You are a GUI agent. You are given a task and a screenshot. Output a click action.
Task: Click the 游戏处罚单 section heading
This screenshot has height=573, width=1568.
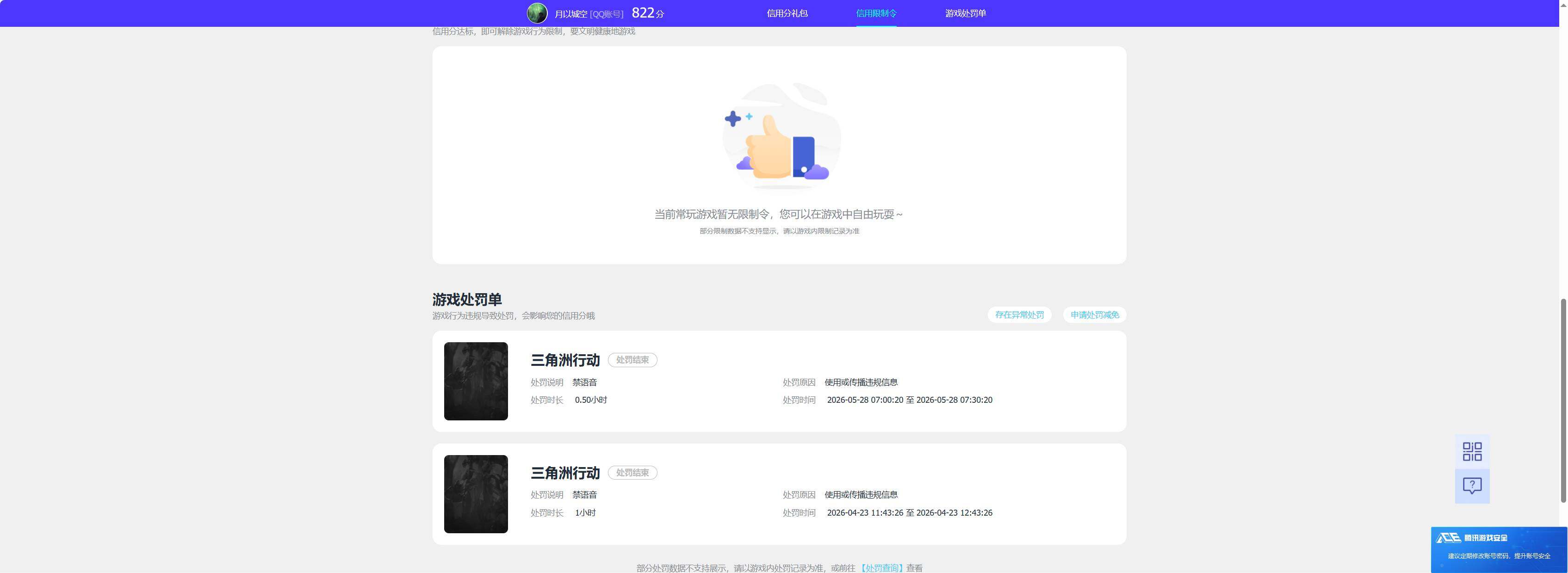(467, 299)
